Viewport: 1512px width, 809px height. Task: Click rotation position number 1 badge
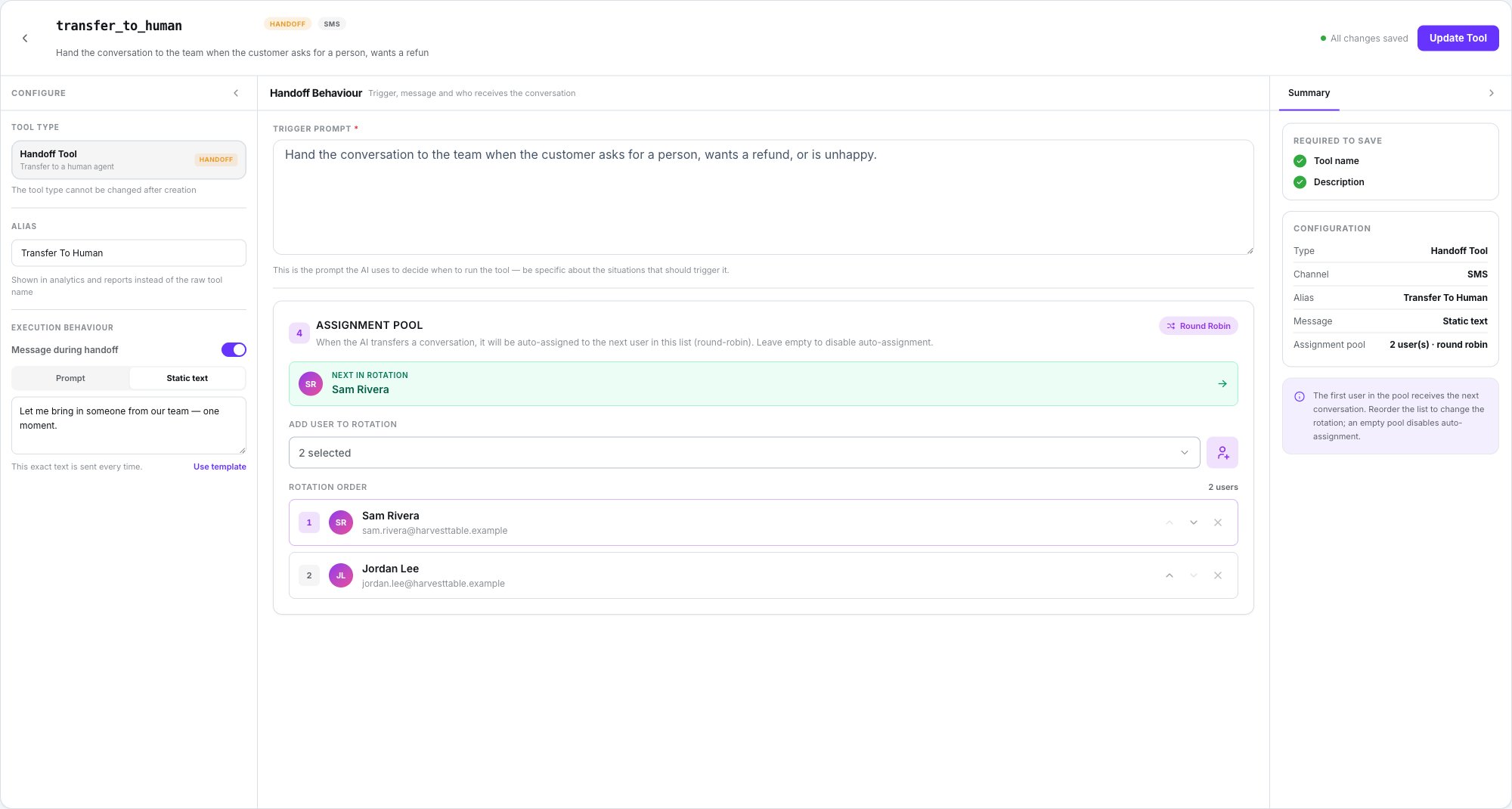click(308, 522)
